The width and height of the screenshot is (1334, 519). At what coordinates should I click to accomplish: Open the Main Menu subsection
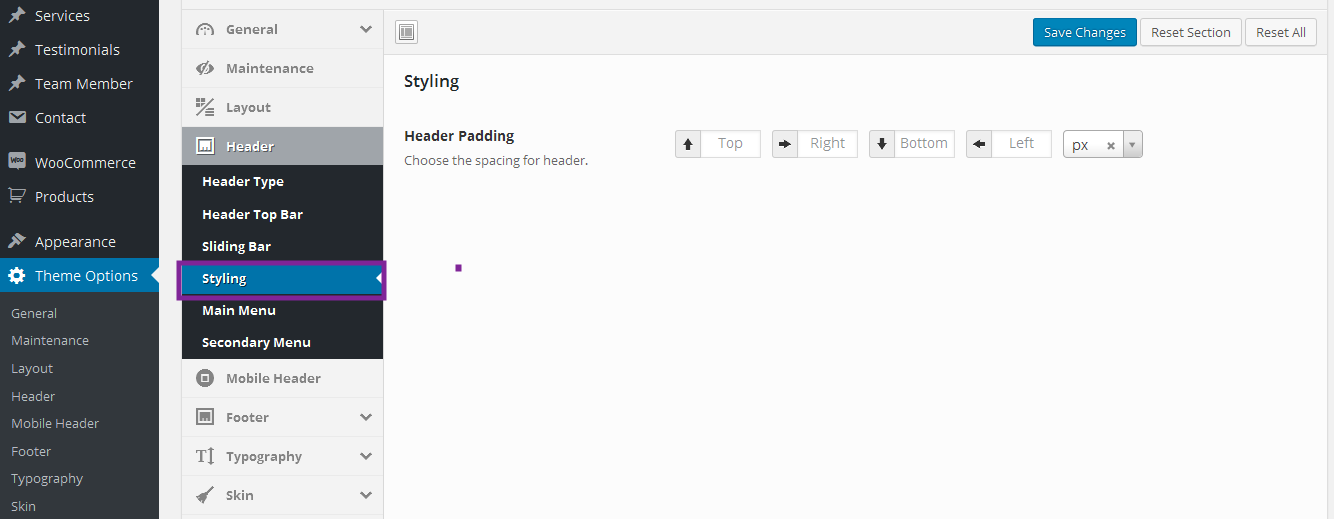click(239, 310)
